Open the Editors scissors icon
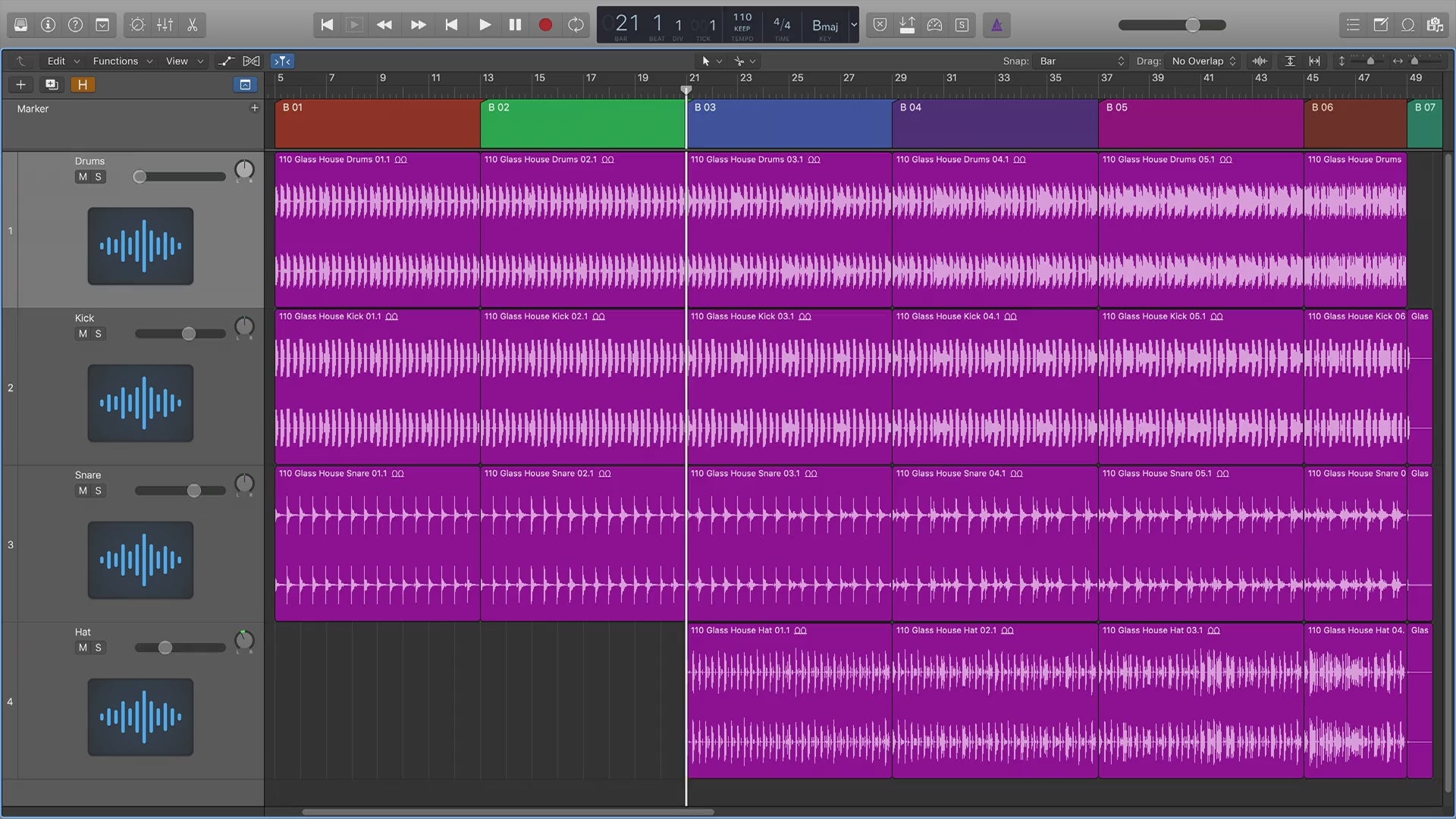 (192, 25)
